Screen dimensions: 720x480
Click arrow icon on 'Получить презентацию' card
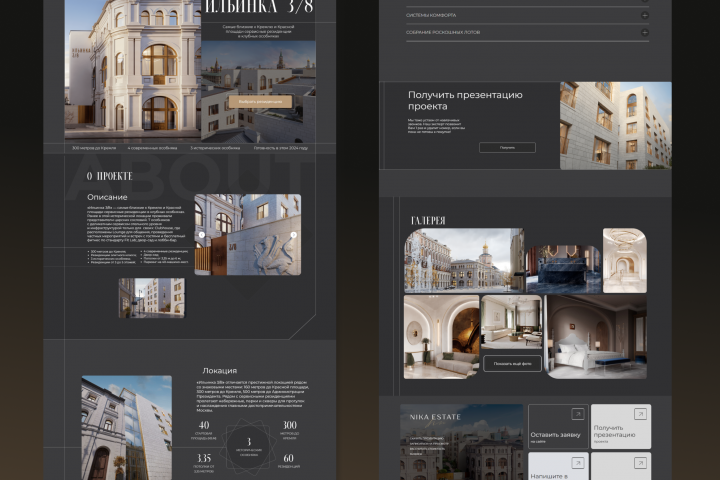[640, 414]
